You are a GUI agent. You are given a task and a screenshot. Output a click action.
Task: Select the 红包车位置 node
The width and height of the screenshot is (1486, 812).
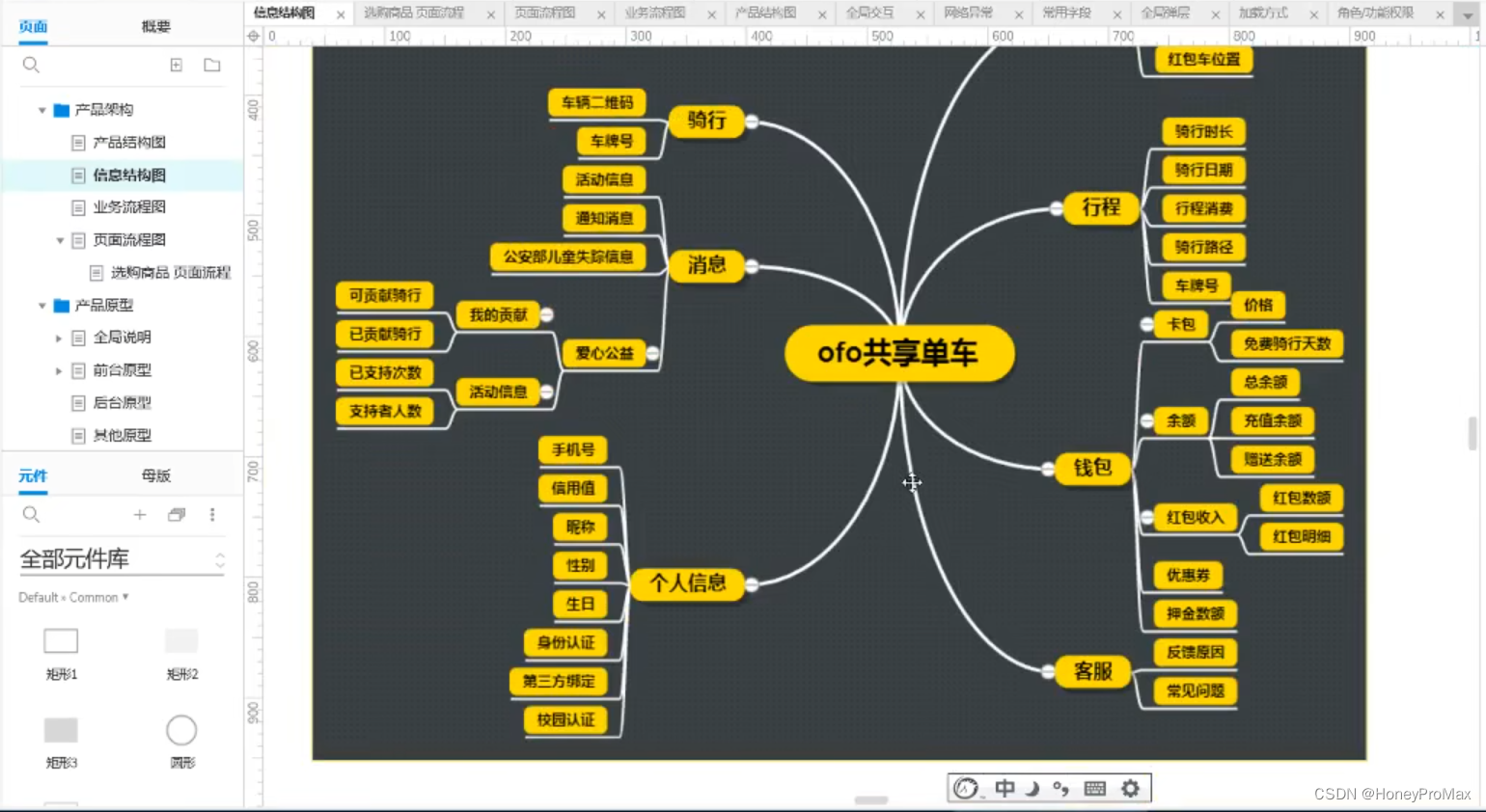point(1203,59)
